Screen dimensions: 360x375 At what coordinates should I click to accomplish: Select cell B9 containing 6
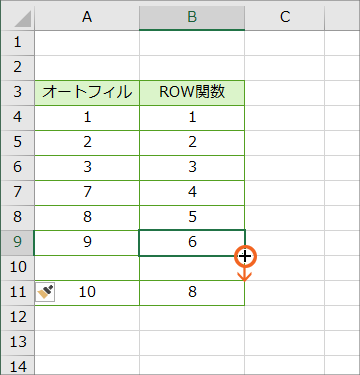click(192, 243)
